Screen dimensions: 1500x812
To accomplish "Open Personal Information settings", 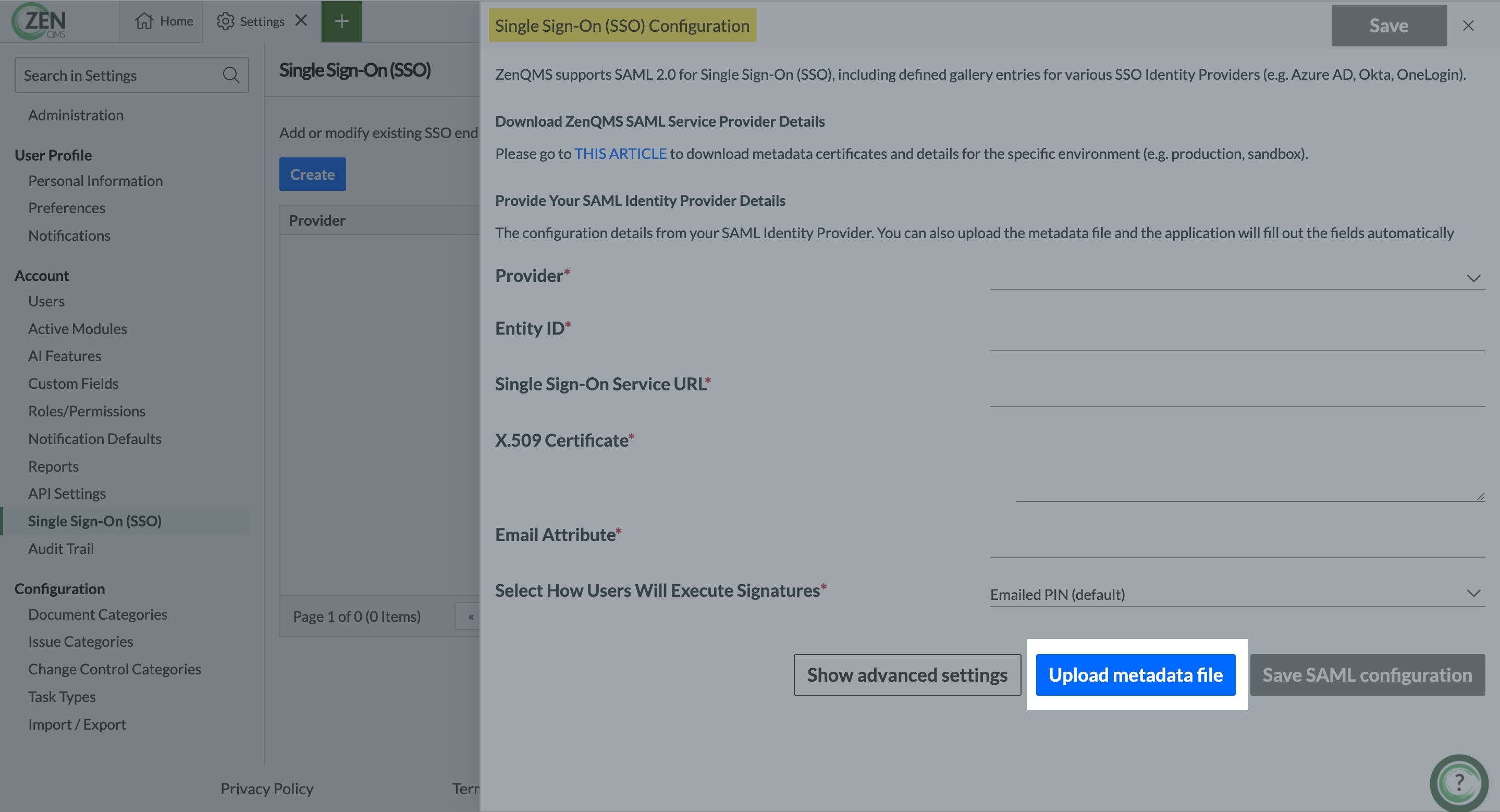I will pyautogui.click(x=95, y=181).
